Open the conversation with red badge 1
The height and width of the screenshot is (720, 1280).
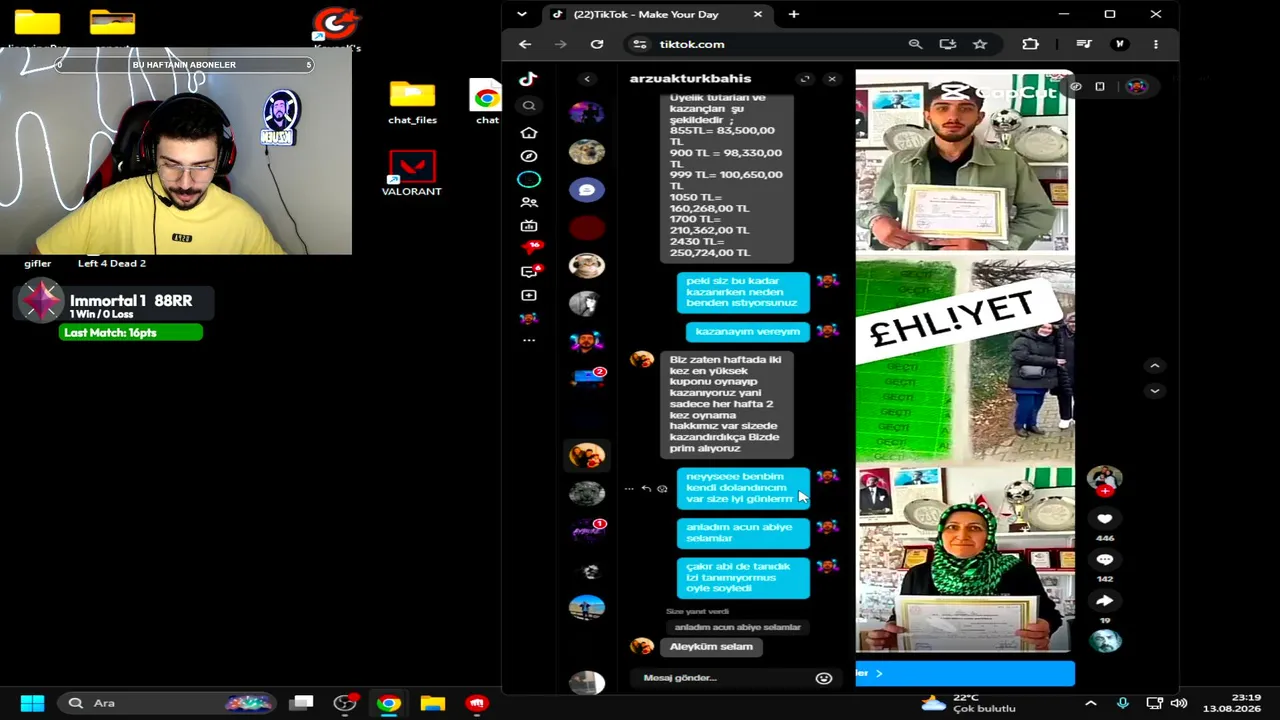pos(587,530)
